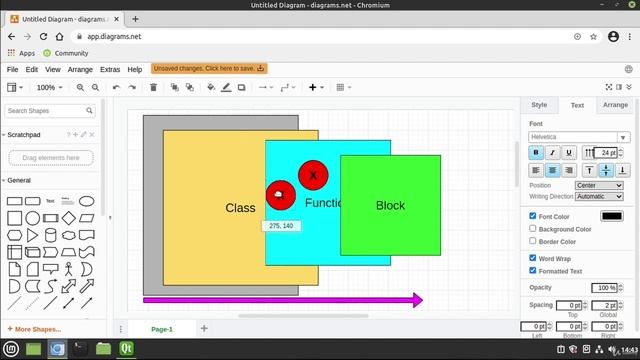
Task: Delete selection with the trash icon
Action: 153,87
